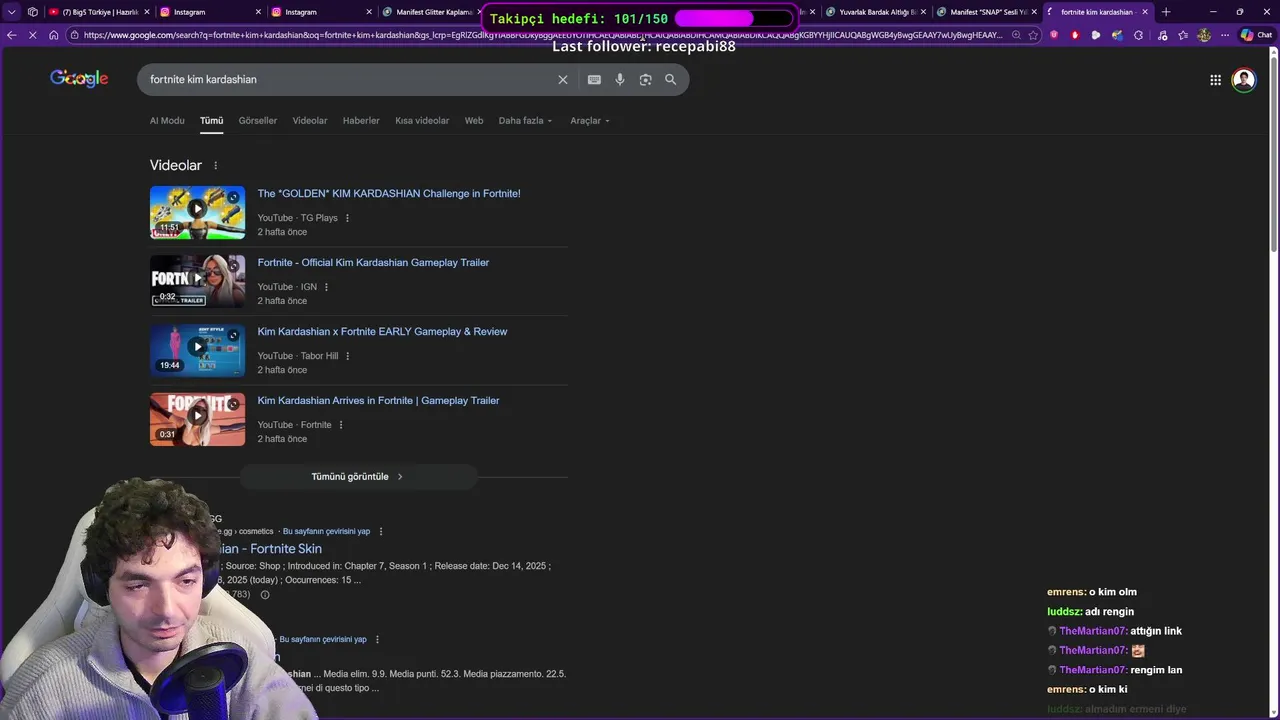Open the workspaces icon beside the tabs

coord(32,12)
